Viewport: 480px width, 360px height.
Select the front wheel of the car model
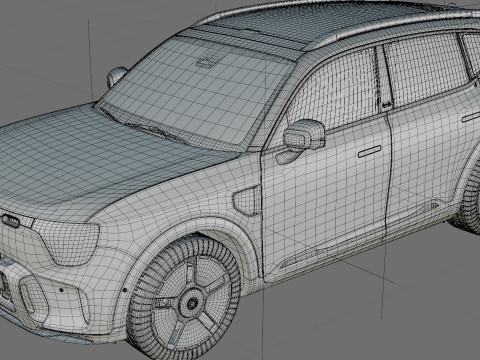pyautogui.click(x=185, y=297)
